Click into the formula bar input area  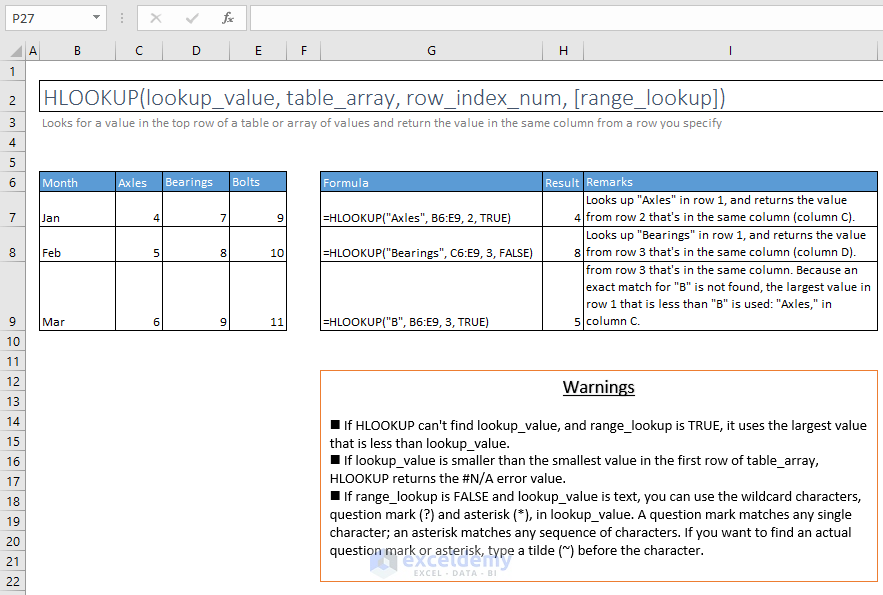566,18
